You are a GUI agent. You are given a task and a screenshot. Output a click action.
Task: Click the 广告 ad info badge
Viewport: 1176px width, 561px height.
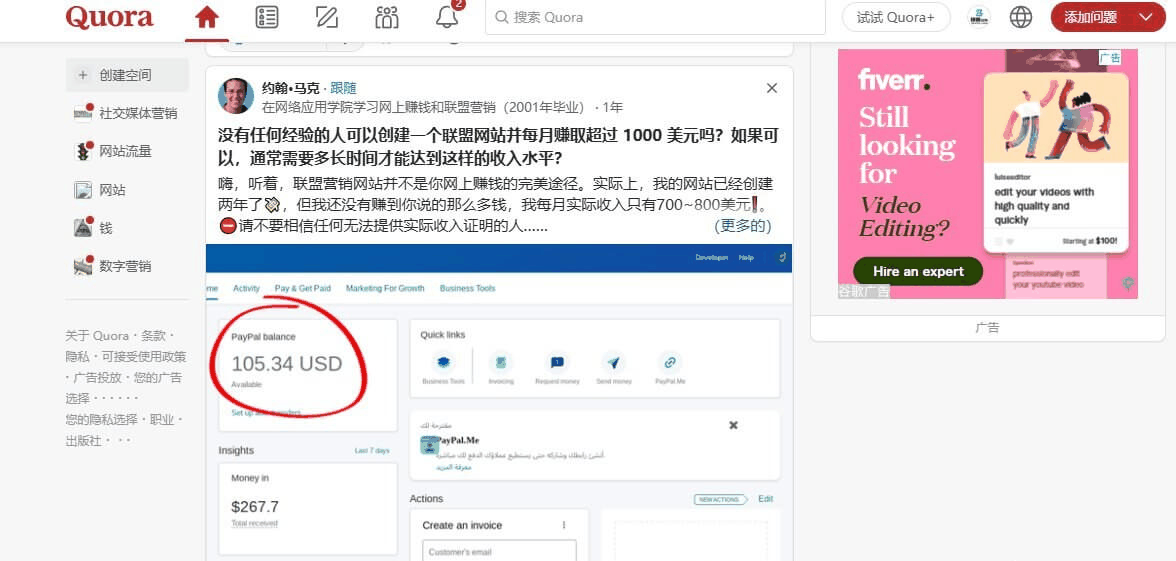1110,58
